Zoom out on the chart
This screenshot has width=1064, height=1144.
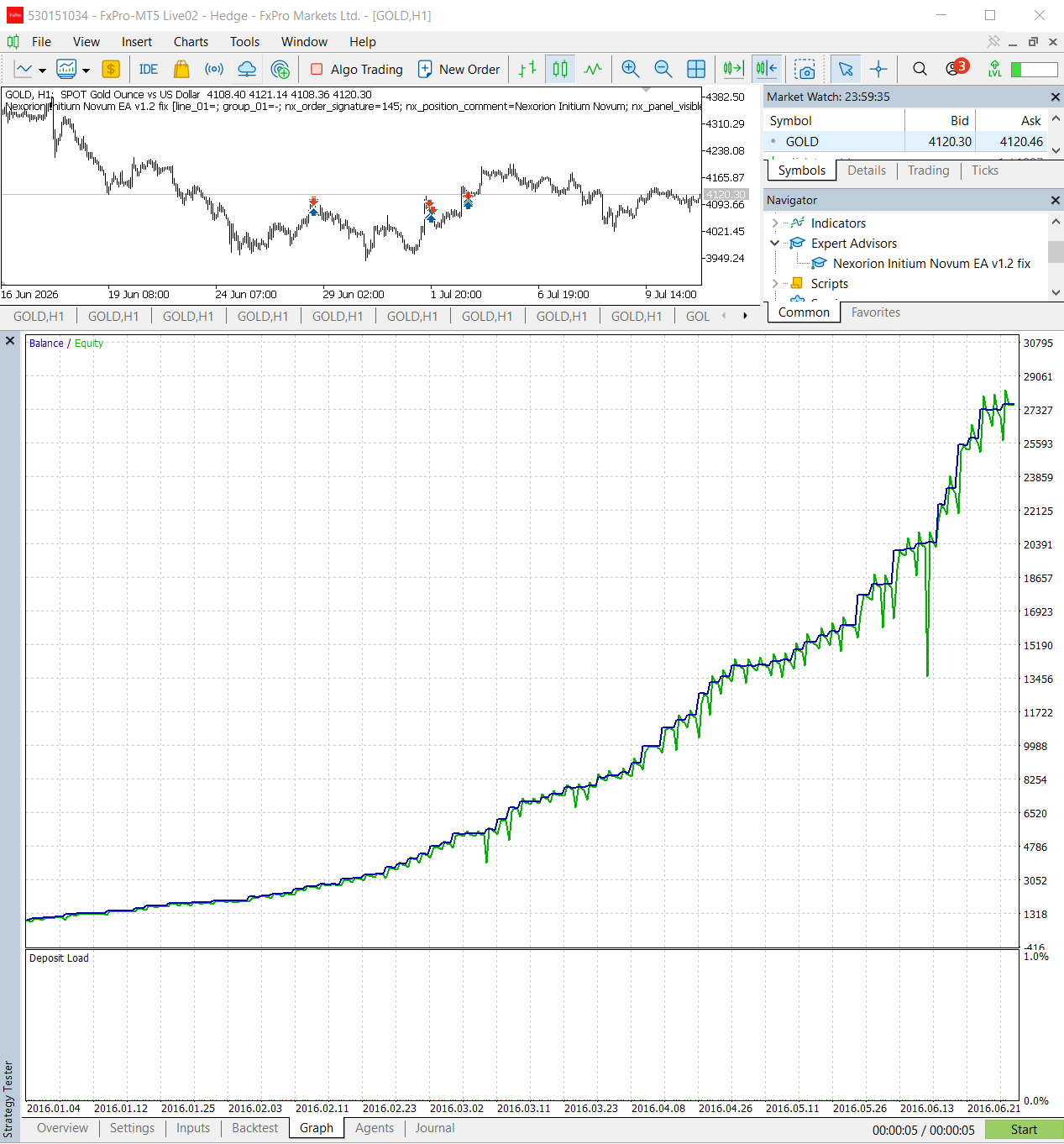(663, 70)
